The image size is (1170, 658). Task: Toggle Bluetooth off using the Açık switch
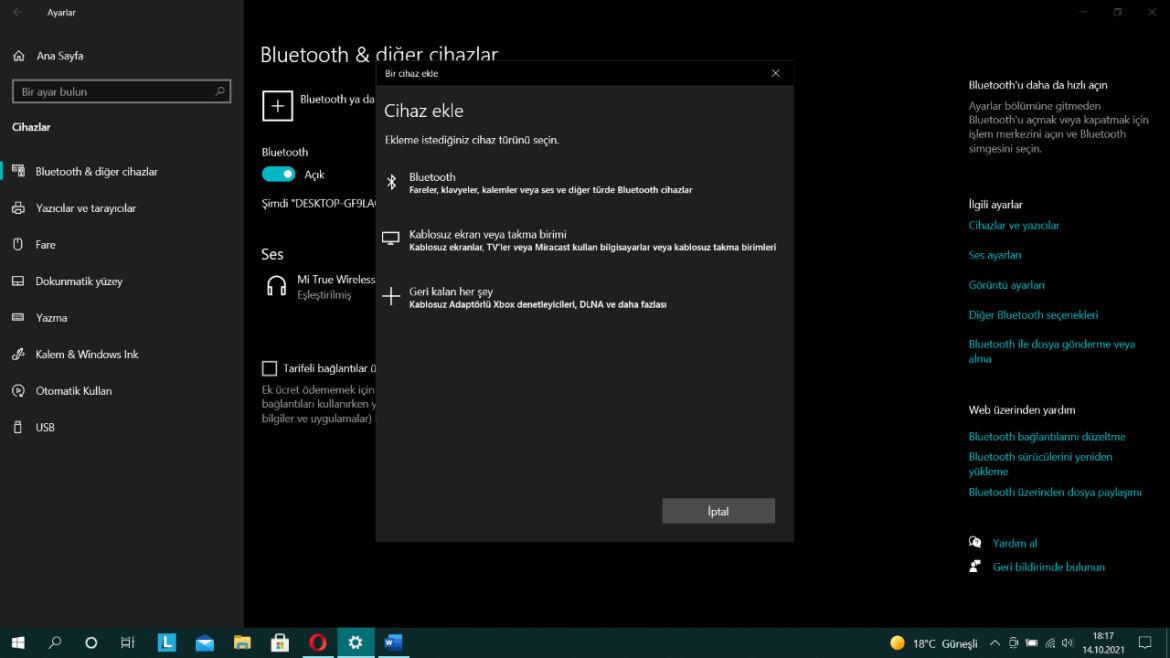[278, 173]
